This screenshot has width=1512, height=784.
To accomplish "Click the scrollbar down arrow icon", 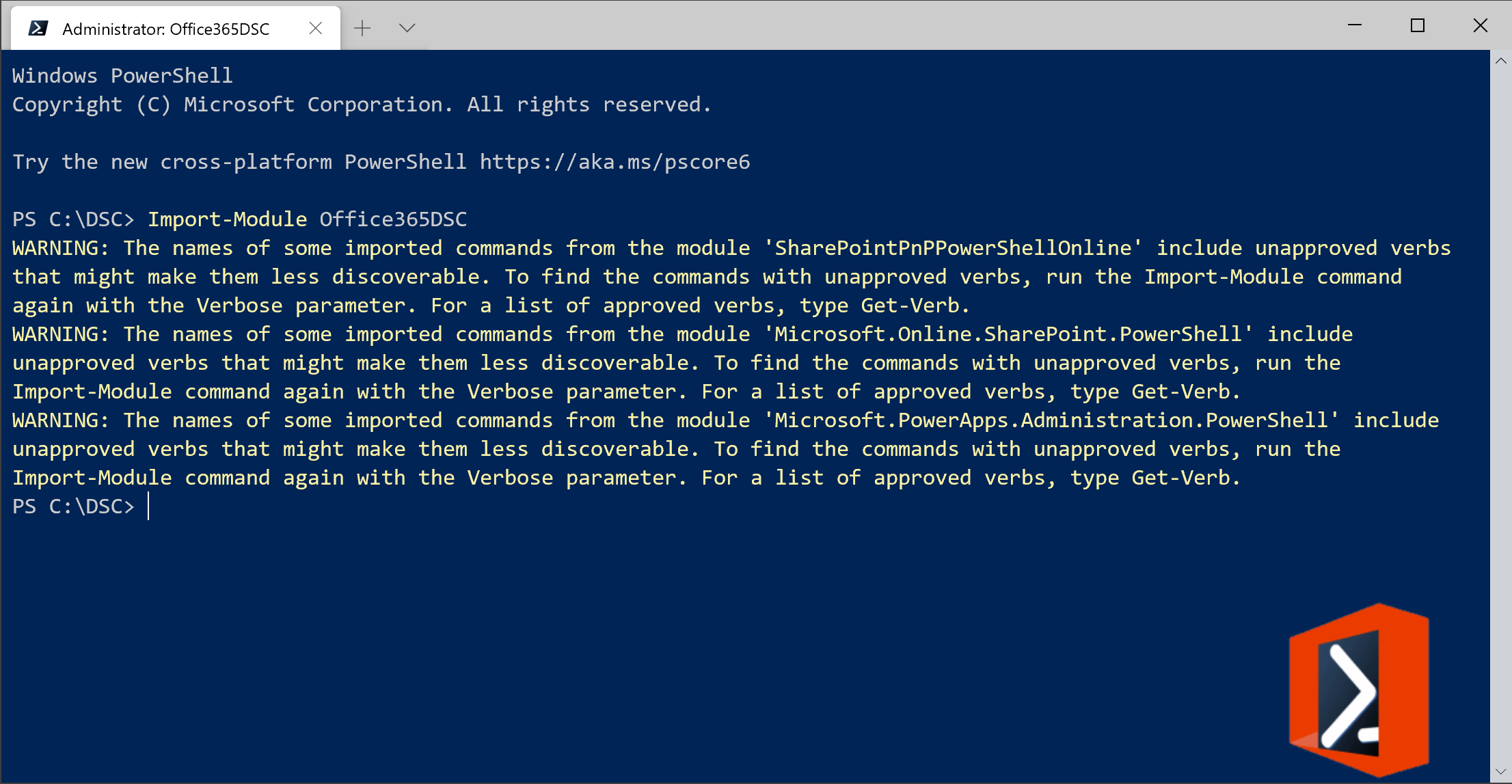I will 1501,772.
